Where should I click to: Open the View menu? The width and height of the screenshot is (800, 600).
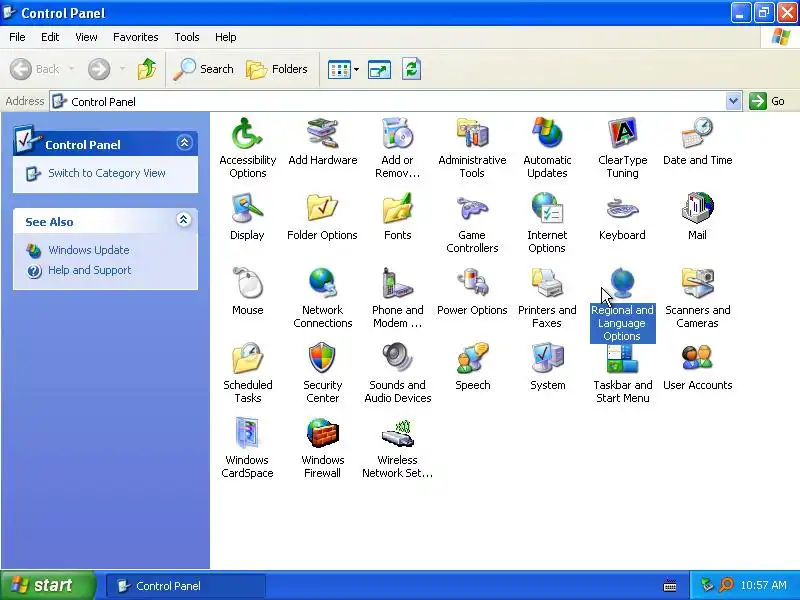pyautogui.click(x=86, y=37)
